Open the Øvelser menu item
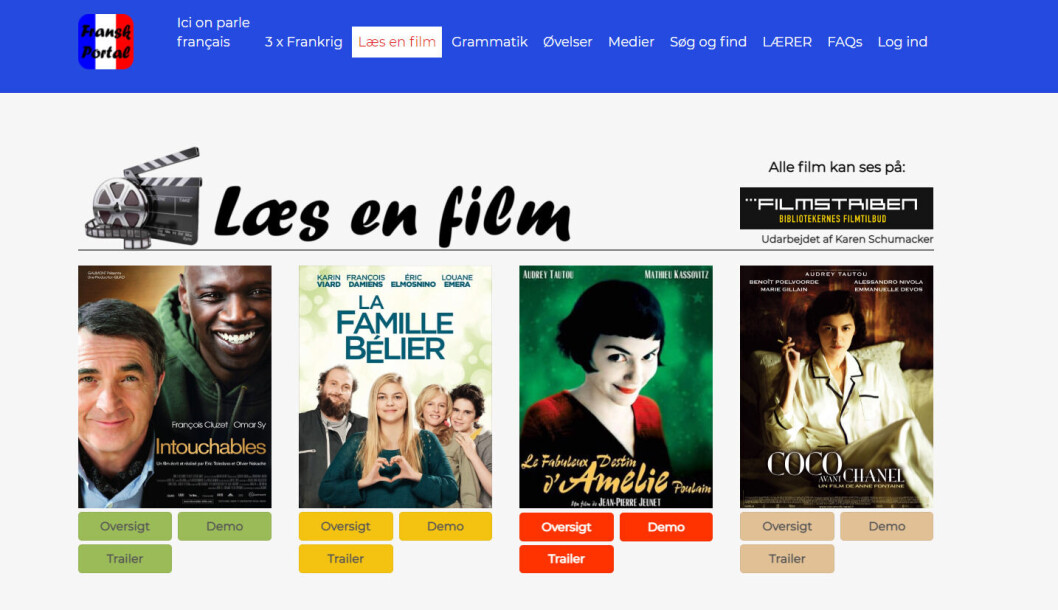The image size is (1058, 610). coord(567,42)
